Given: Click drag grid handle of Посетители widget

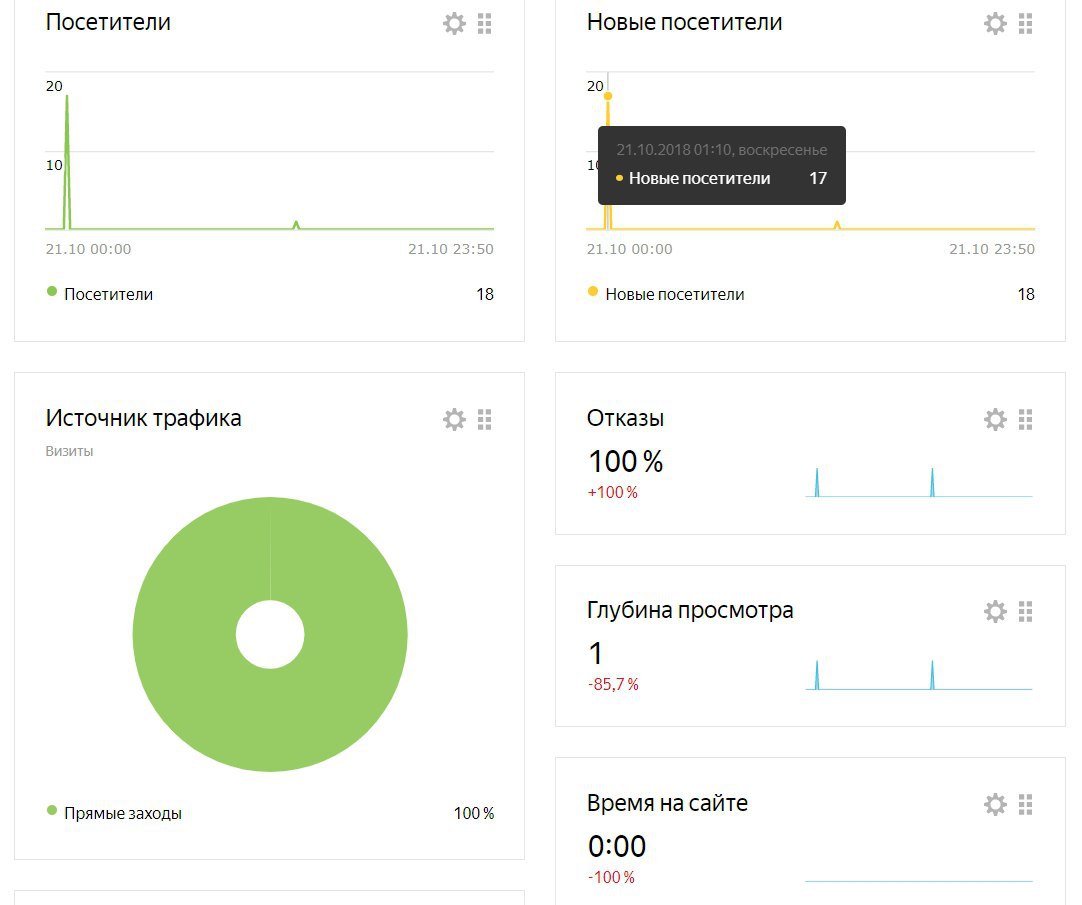Looking at the screenshot, I should pyautogui.click(x=484, y=23).
